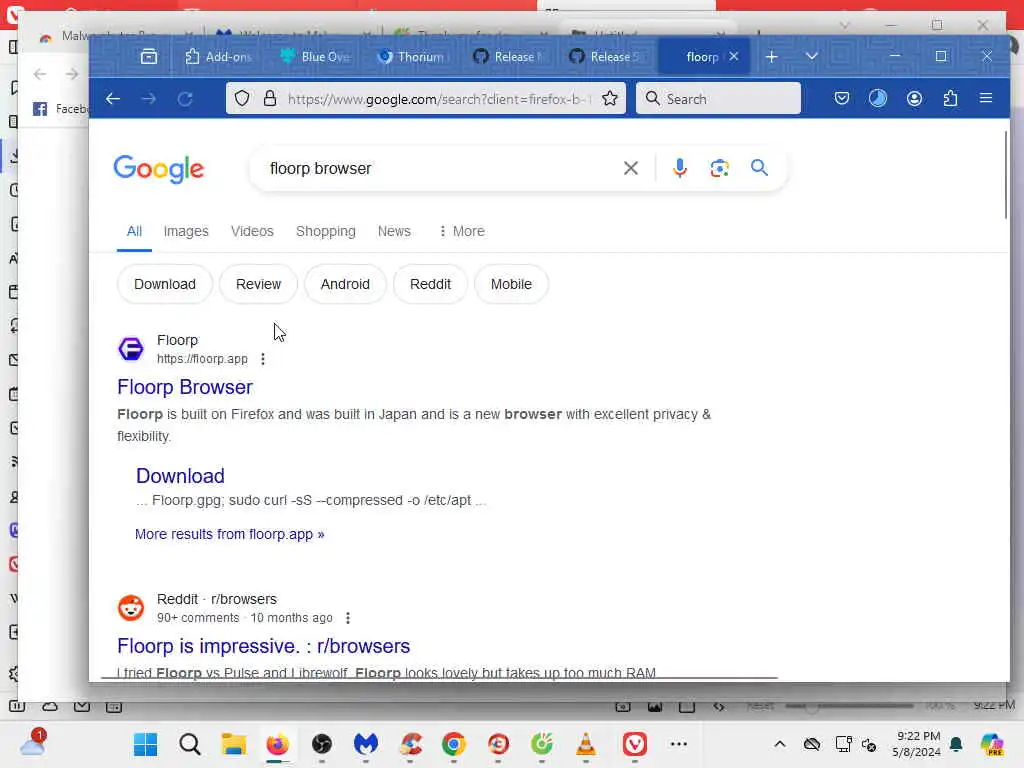The height and width of the screenshot is (768, 1024).
Task: Expand hidden system tray icons
Action: (780, 744)
